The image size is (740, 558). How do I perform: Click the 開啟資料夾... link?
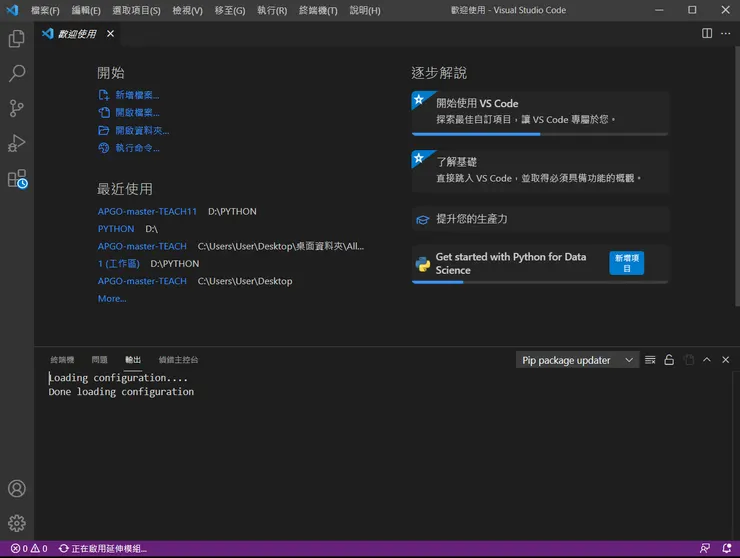pos(134,130)
